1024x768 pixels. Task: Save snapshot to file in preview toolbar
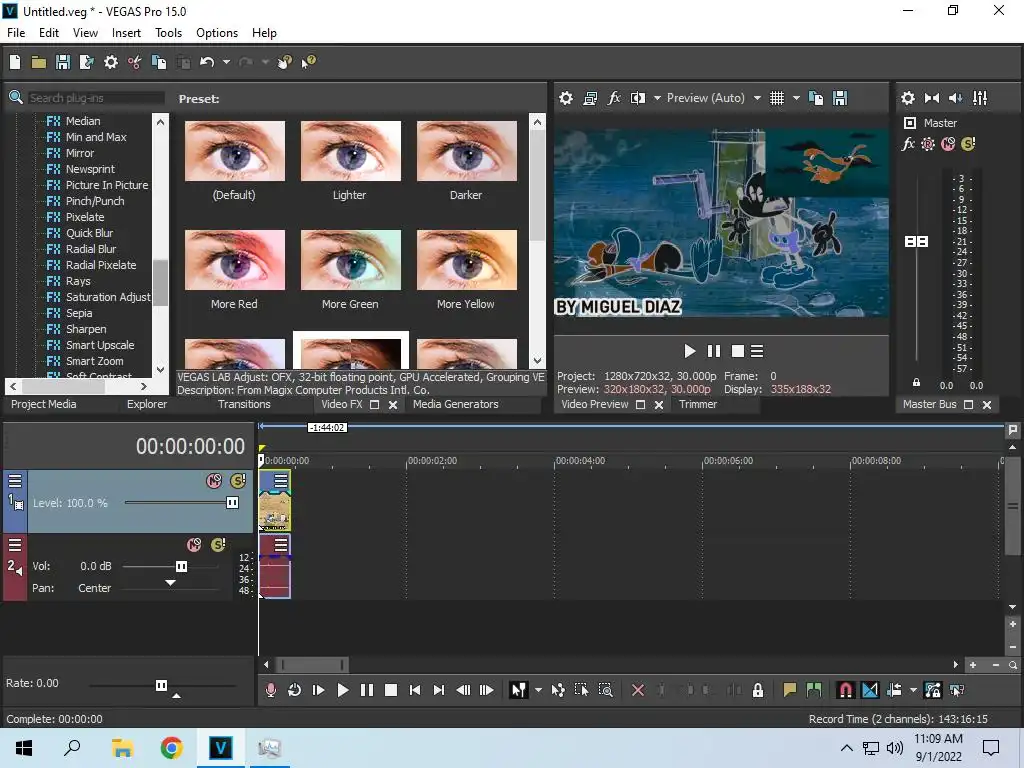coord(840,98)
